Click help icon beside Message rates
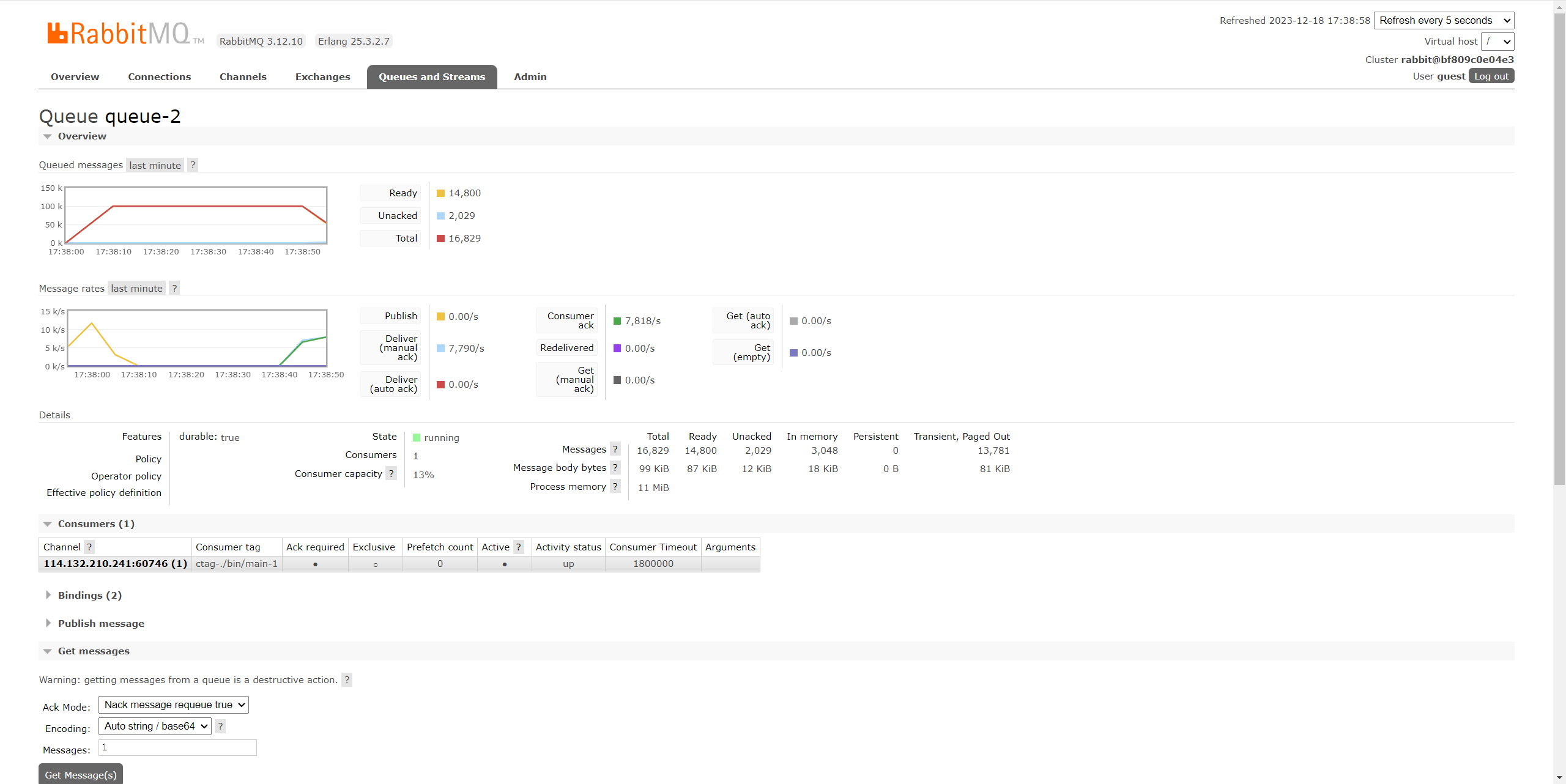Image resolution: width=1566 pixels, height=784 pixels. pyautogui.click(x=174, y=288)
